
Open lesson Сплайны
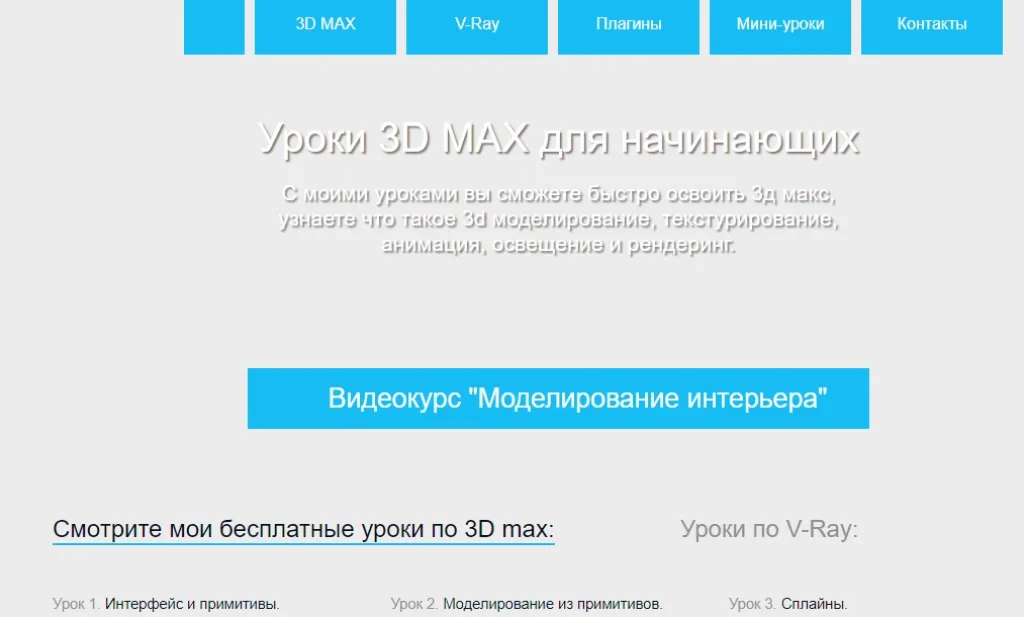(x=814, y=604)
